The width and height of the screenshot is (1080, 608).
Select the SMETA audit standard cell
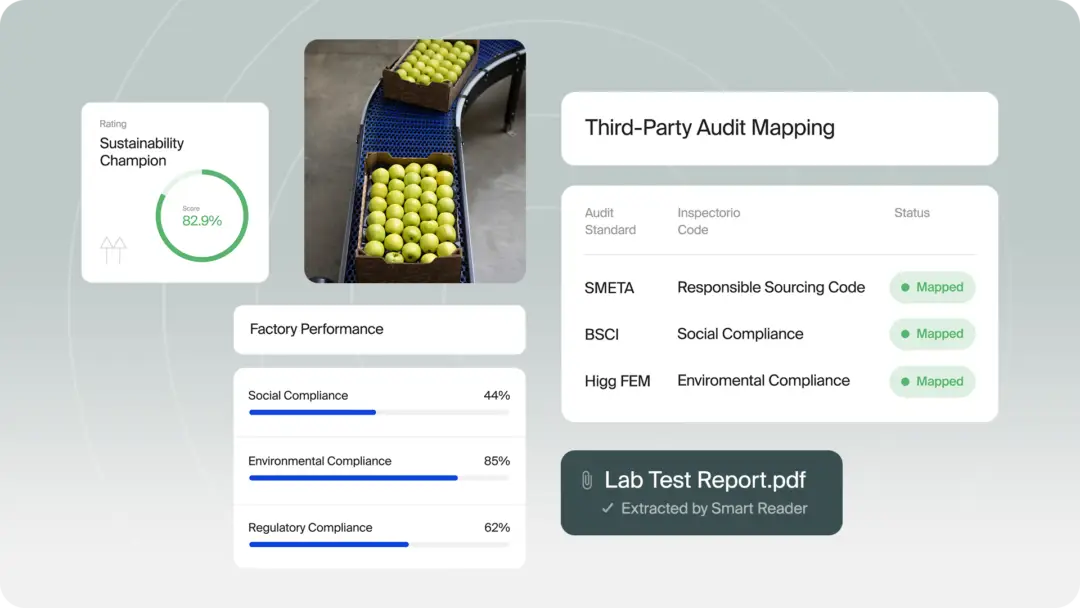pos(609,288)
